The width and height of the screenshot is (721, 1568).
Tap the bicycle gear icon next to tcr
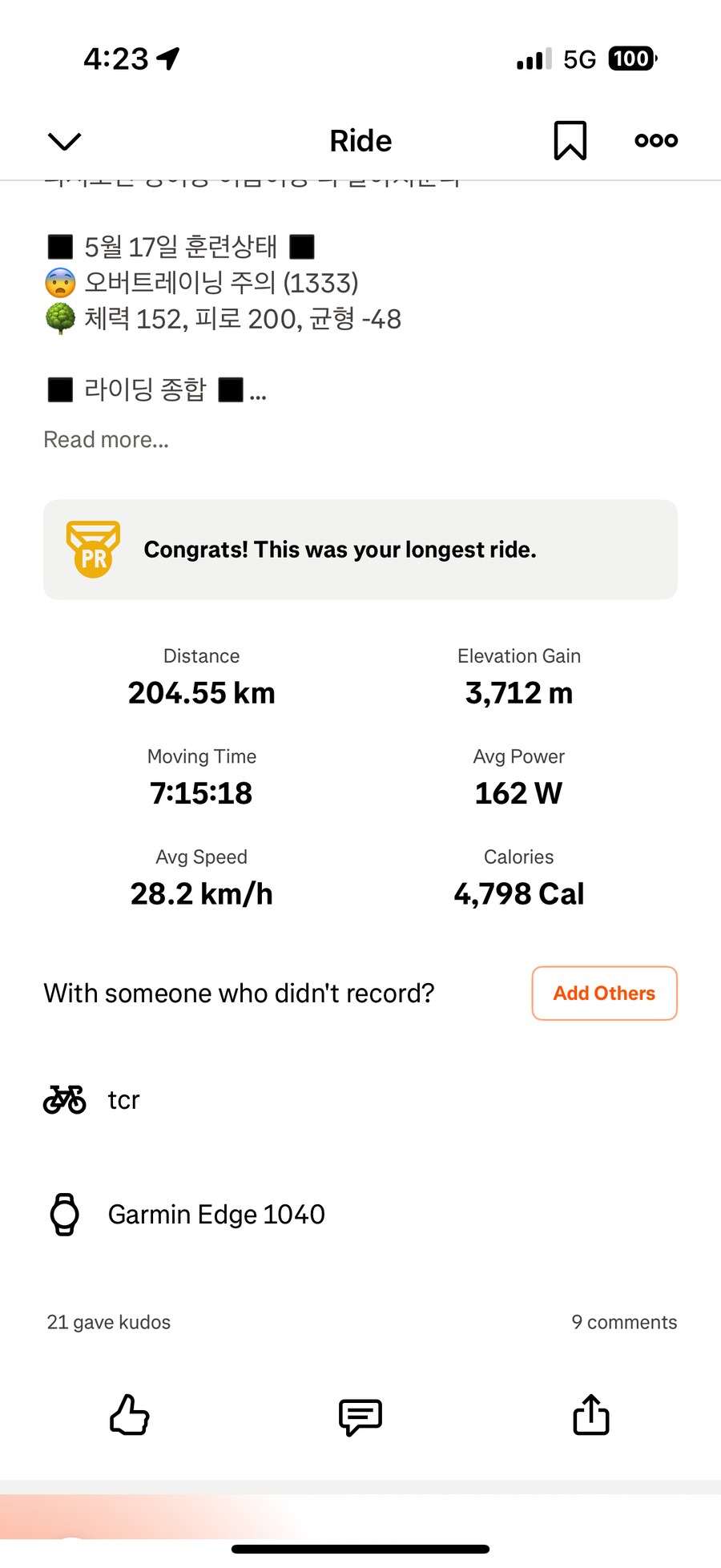point(64,1099)
